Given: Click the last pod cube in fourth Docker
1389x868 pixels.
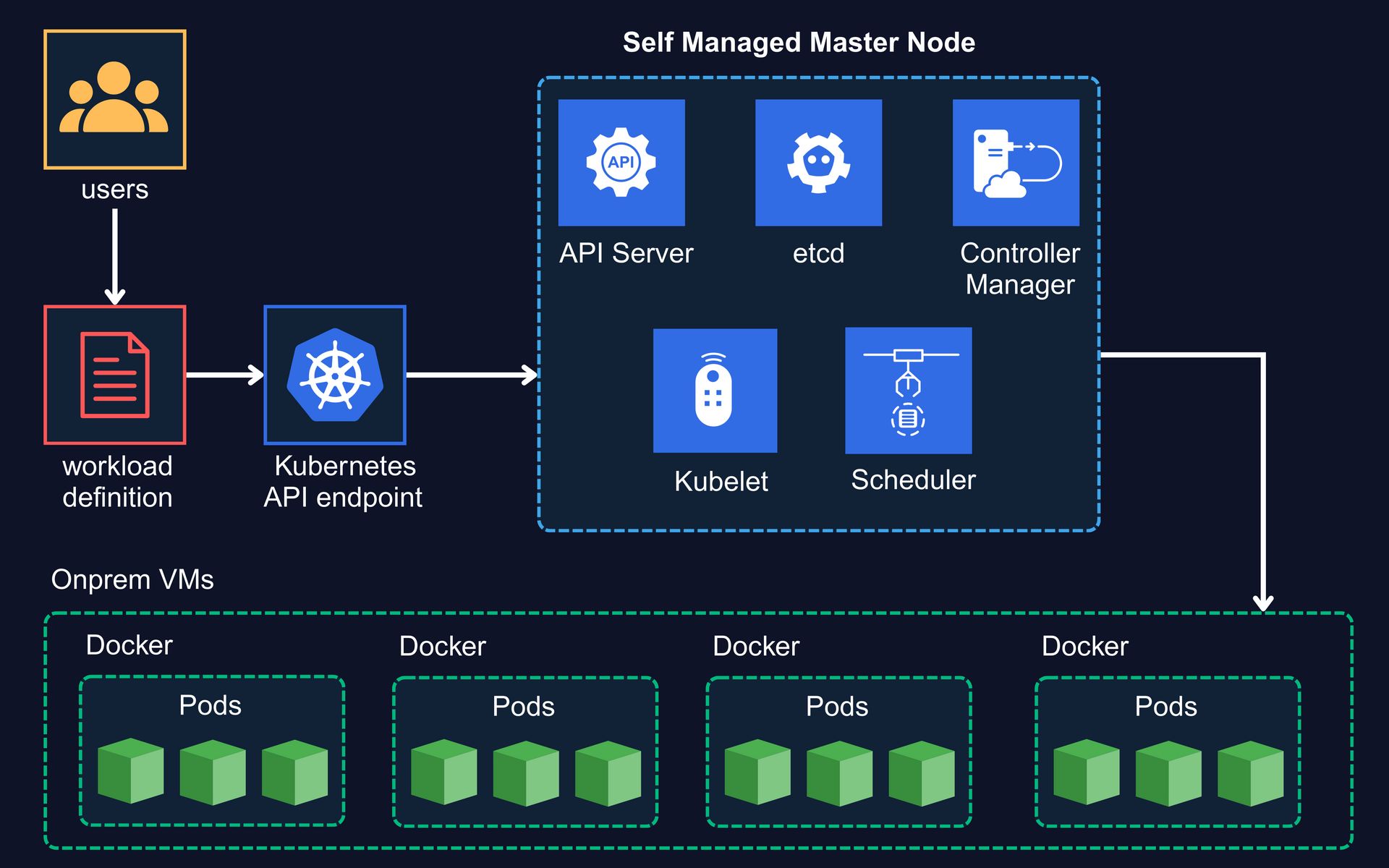Looking at the screenshot, I should [1250, 773].
